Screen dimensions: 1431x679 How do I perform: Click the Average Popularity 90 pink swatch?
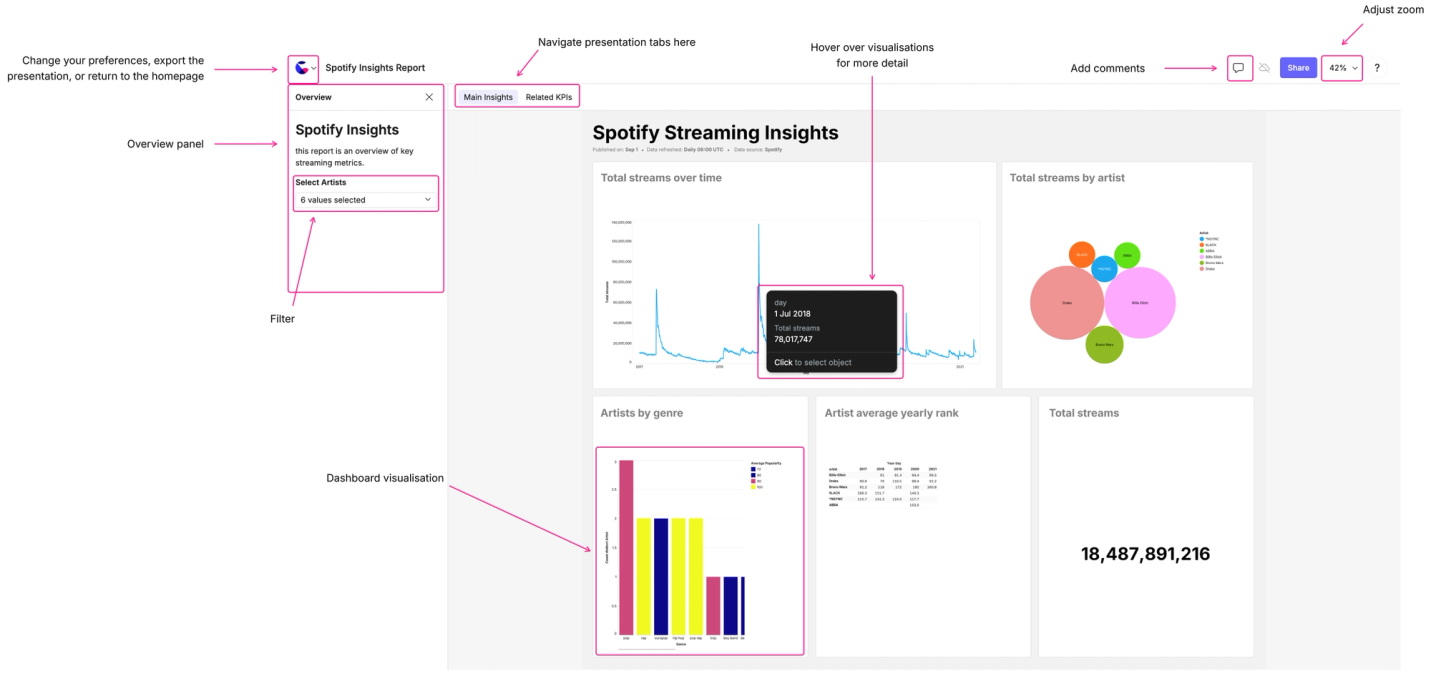(x=753, y=481)
